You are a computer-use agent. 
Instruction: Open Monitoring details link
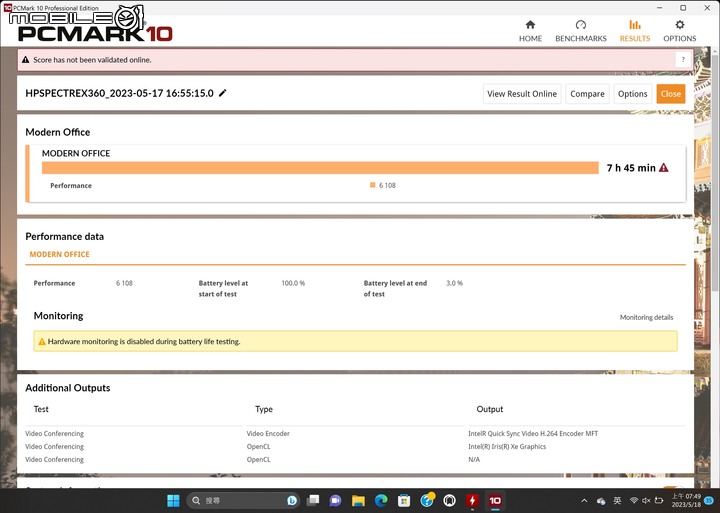tap(646, 317)
